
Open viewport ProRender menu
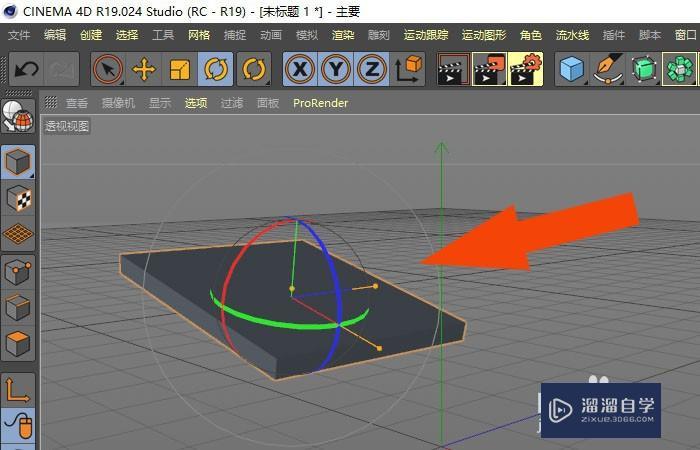coord(321,103)
